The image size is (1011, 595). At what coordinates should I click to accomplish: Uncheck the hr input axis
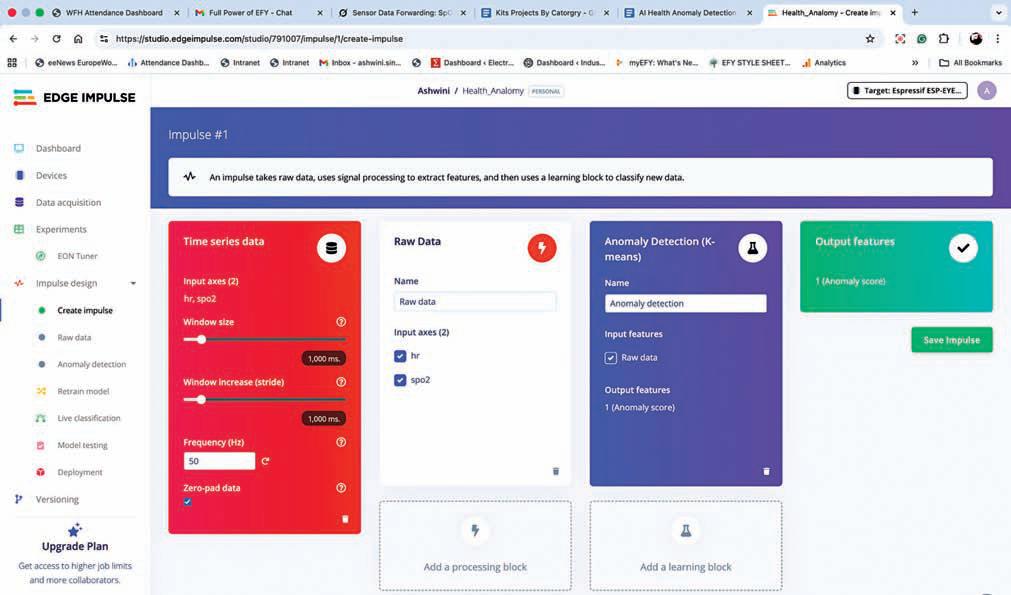(400, 356)
